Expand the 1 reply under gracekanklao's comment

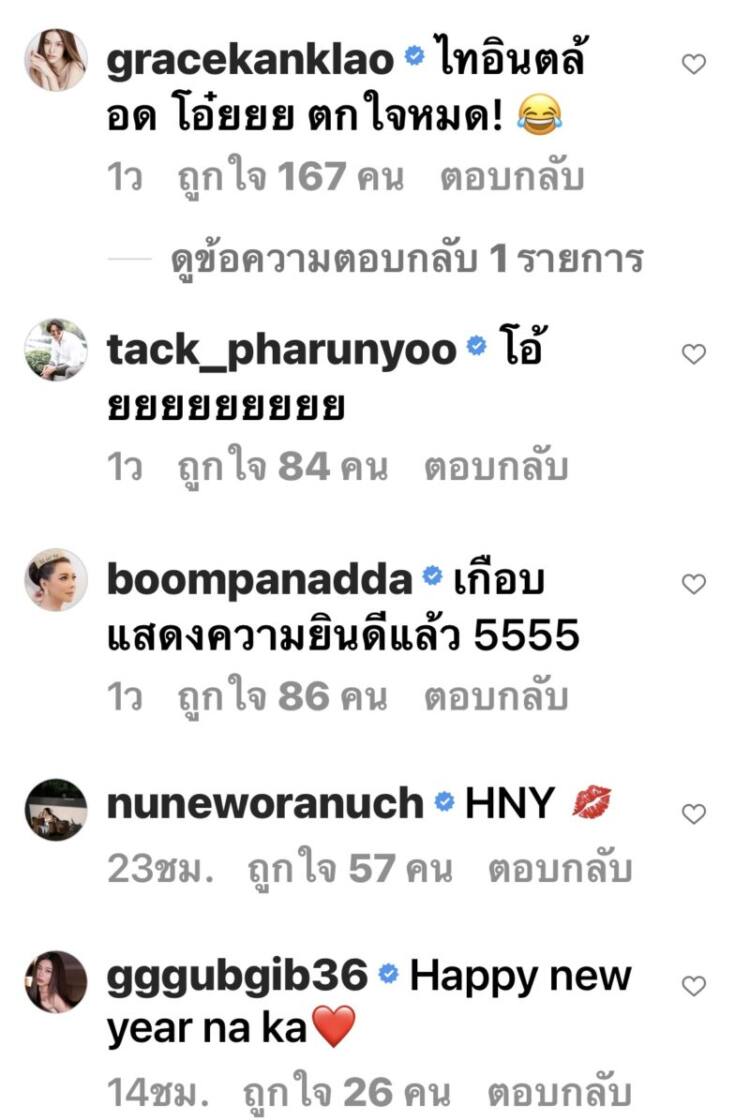pos(407,260)
